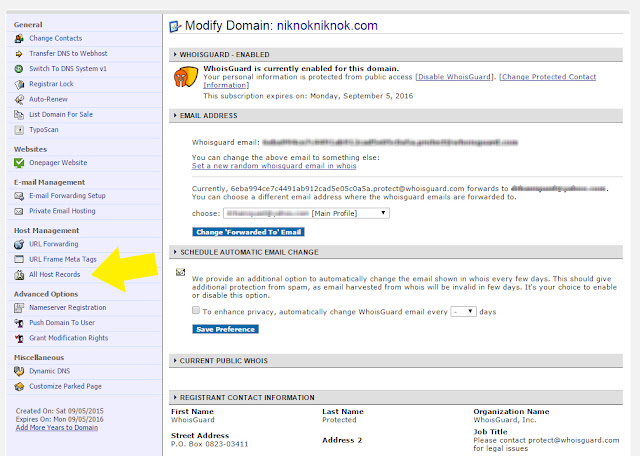Click the niknokniknok.com domain title

click(x=327, y=26)
